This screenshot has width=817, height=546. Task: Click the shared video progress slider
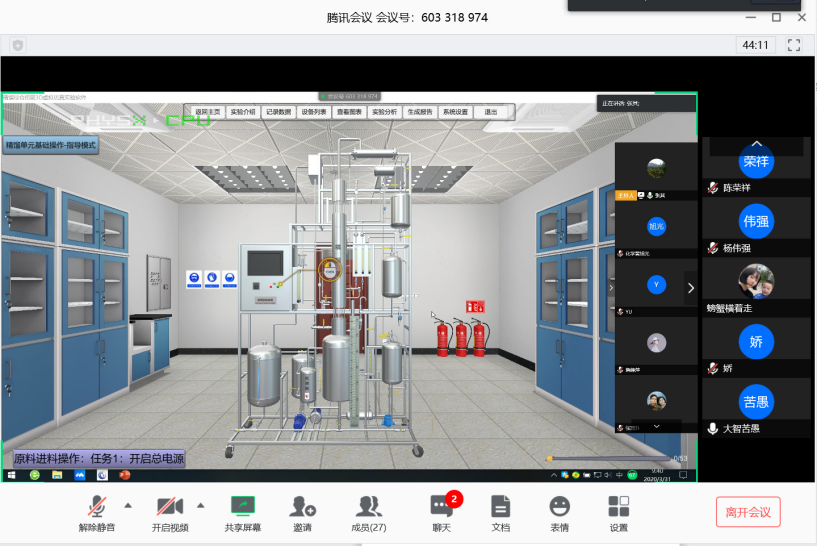click(x=610, y=458)
